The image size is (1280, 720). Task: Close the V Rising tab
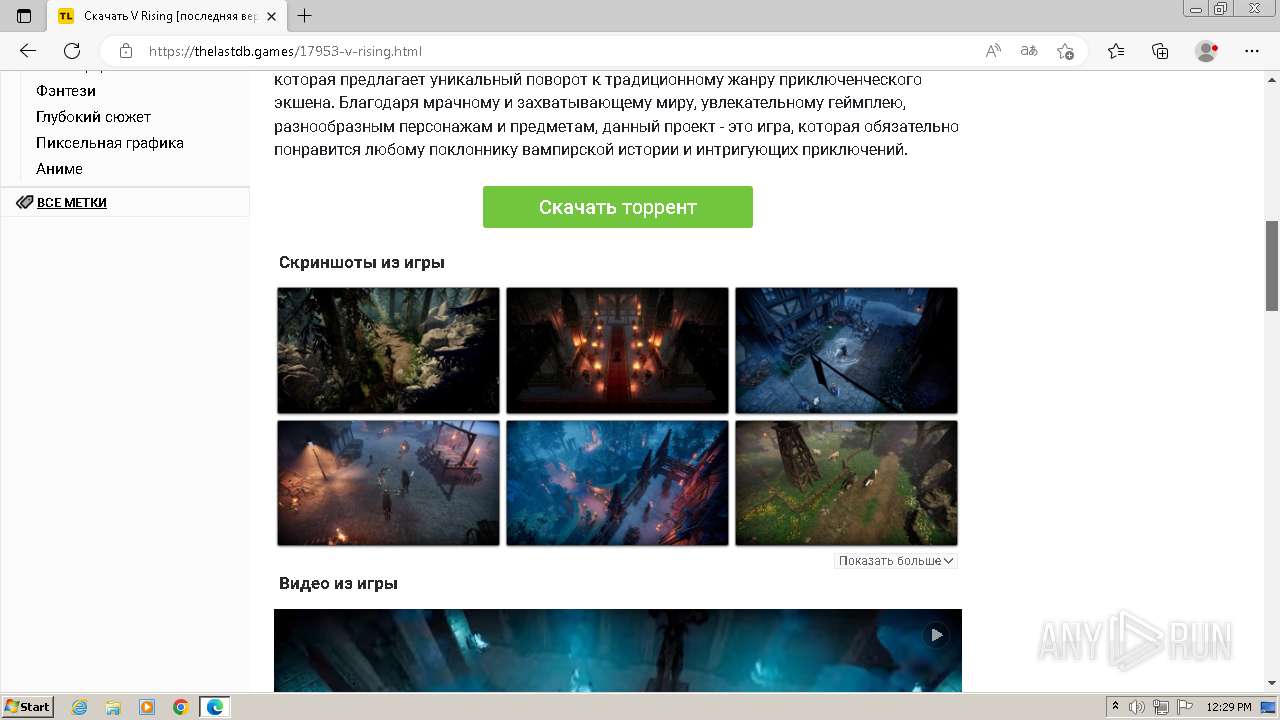point(271,16)
